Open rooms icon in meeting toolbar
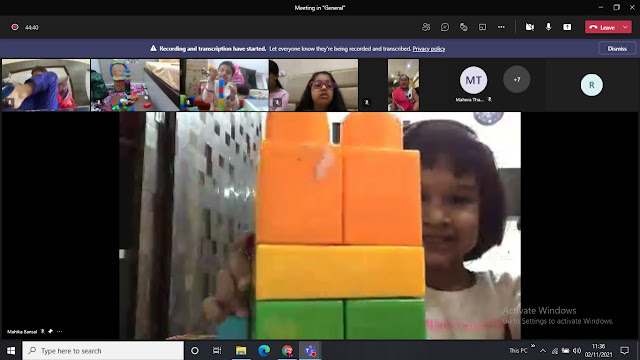 coord(482,27)
